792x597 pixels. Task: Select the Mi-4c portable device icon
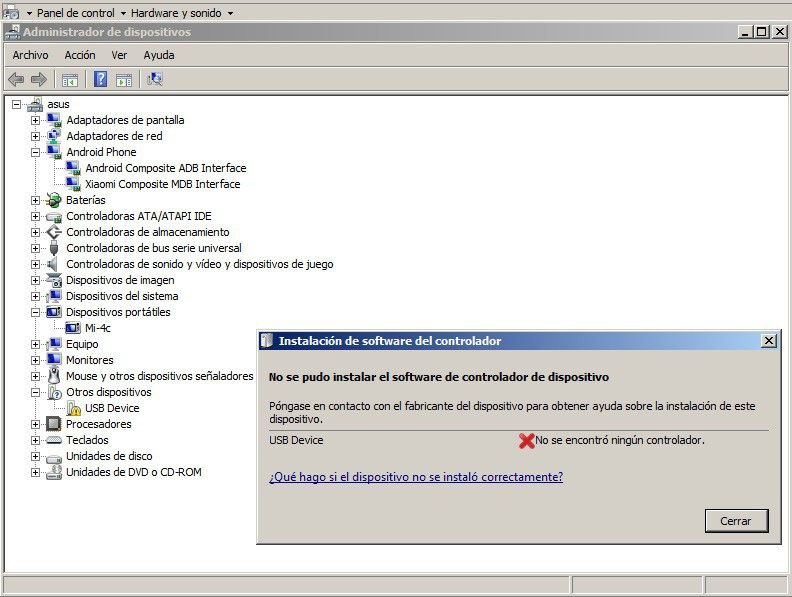click(73, 328)
